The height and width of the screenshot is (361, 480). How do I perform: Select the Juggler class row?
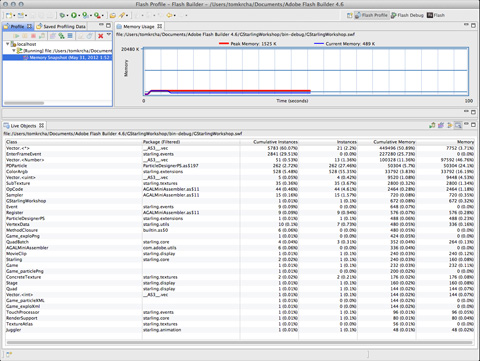point(240,330)
